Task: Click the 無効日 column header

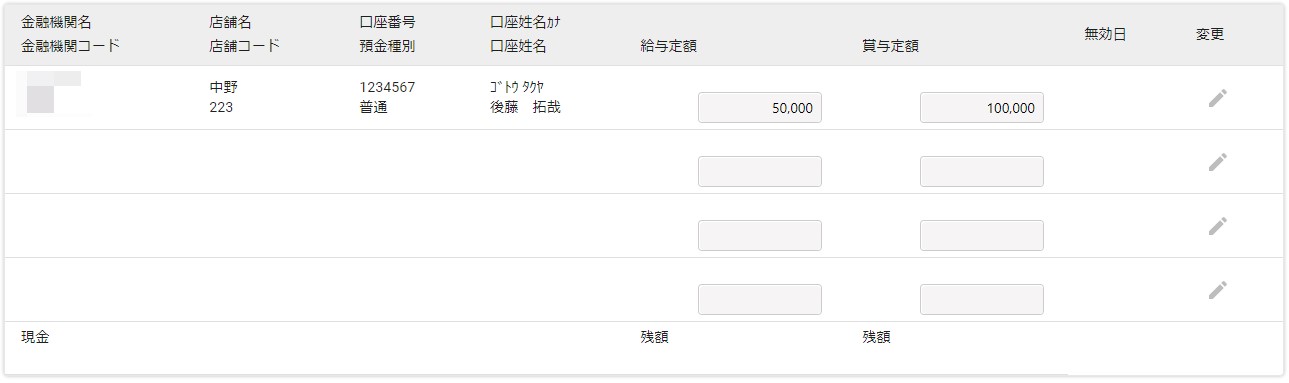Action: [1105, 34]
